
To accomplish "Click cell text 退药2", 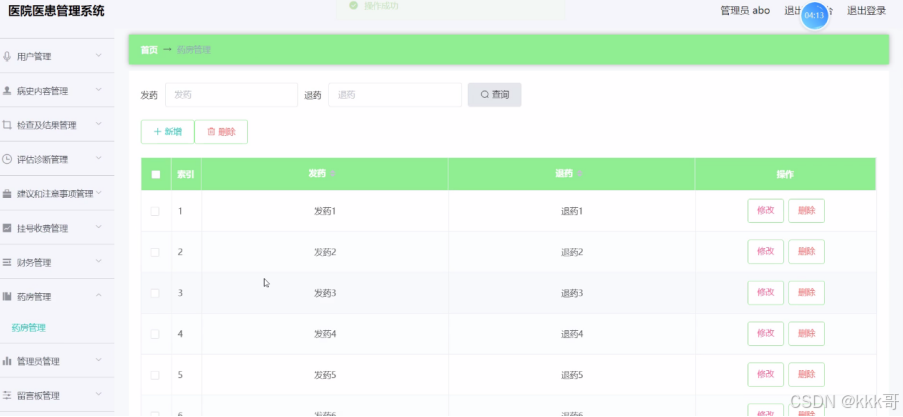I will point(572,252).
